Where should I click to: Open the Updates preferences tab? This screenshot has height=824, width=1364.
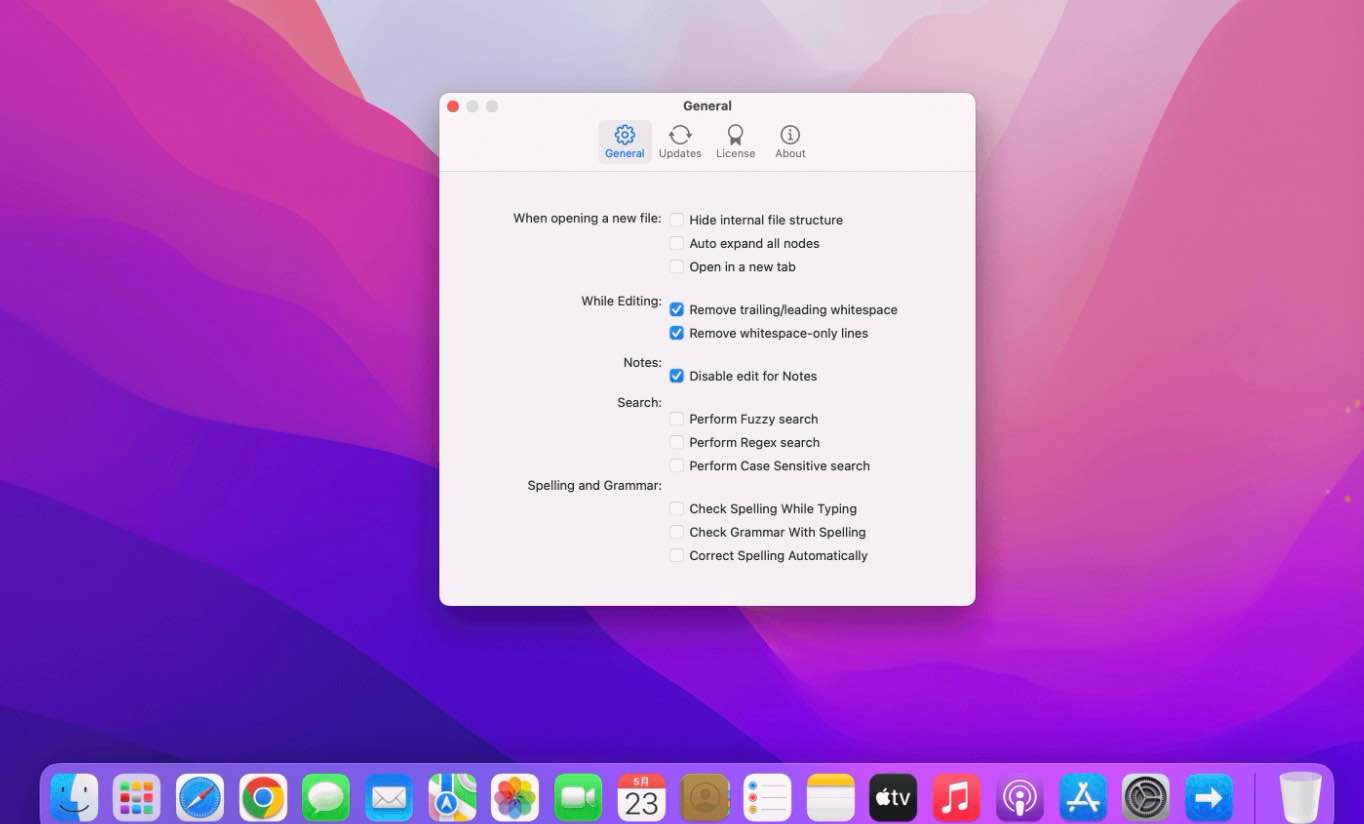point(679,141)
